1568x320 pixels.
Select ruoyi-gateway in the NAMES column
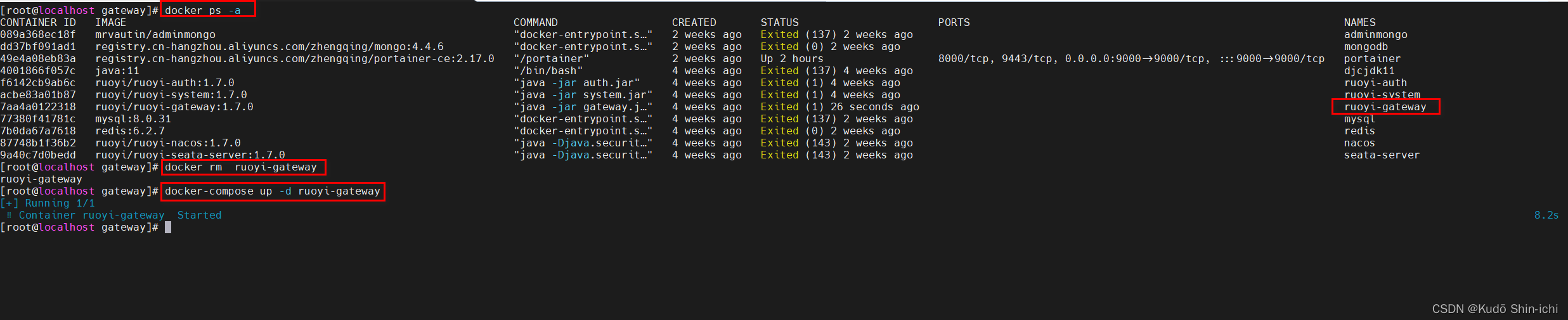[x=1385, y=107]
